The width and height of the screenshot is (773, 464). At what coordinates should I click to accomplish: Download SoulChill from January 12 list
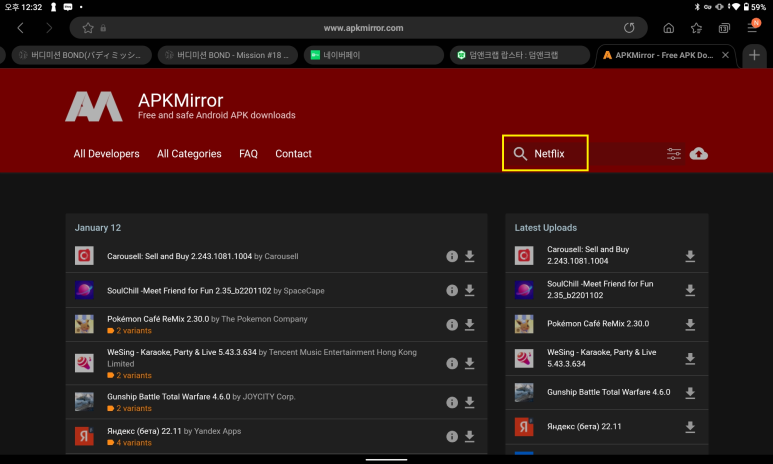coord(470,290)
